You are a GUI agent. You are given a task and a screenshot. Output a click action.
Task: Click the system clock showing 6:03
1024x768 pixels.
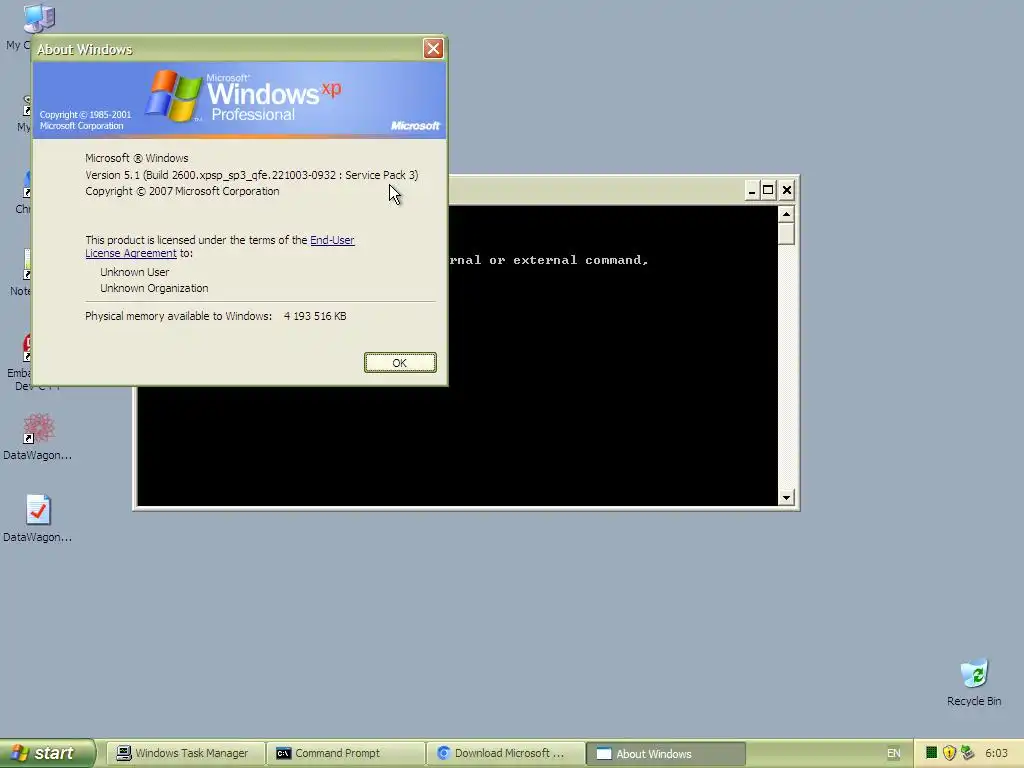click(x=996, y=753)
